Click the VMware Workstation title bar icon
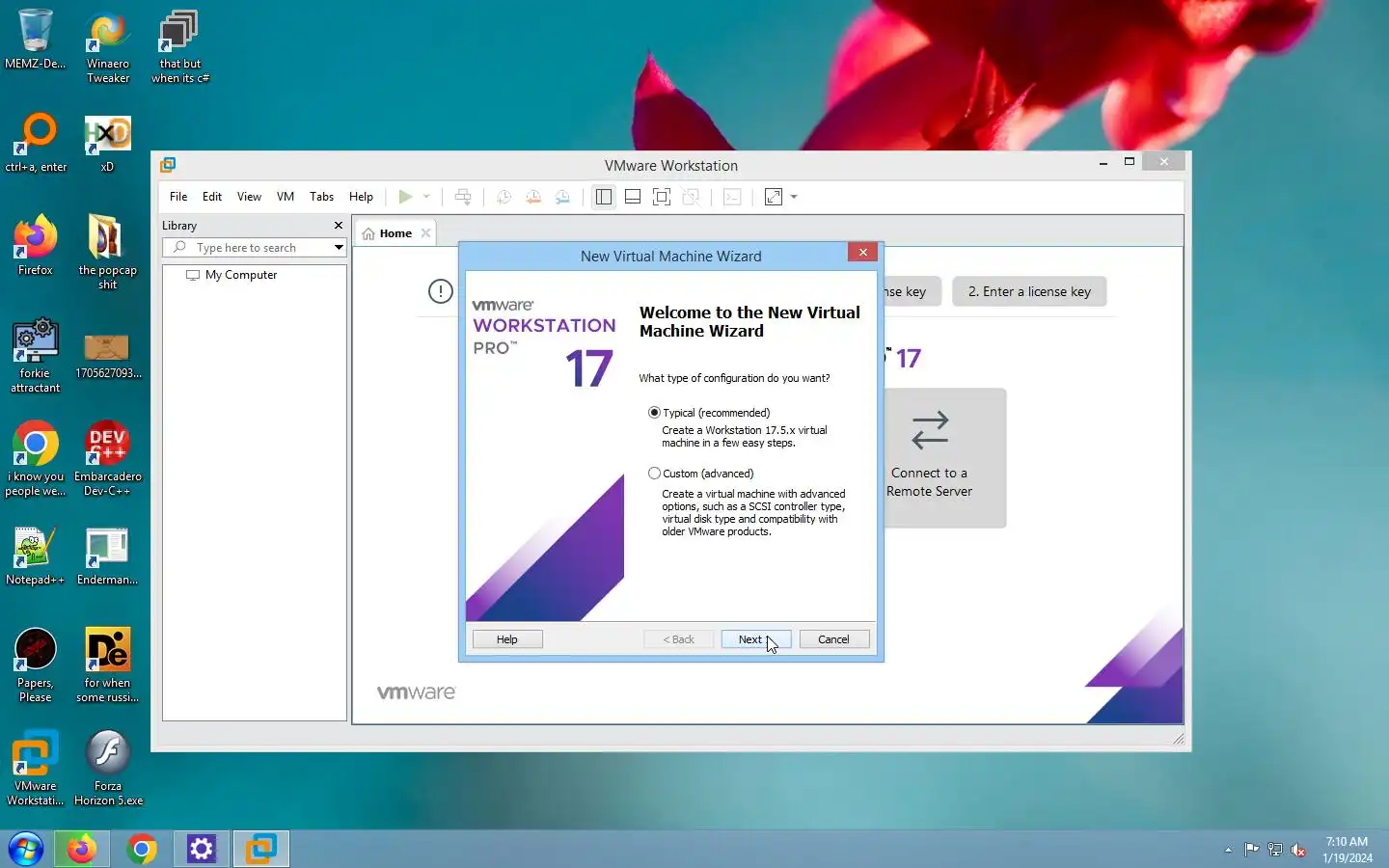Image resolution: width=1389 pixels, height=868 pixels. tap(168, 165)
